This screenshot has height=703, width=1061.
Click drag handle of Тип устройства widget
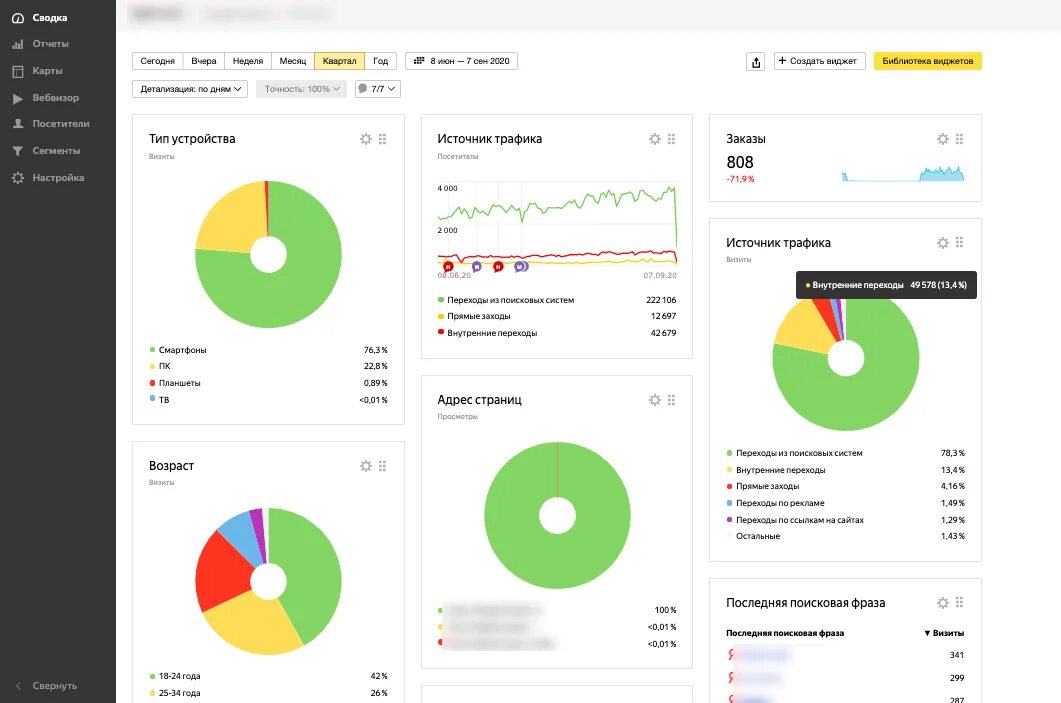click(383, 139)
